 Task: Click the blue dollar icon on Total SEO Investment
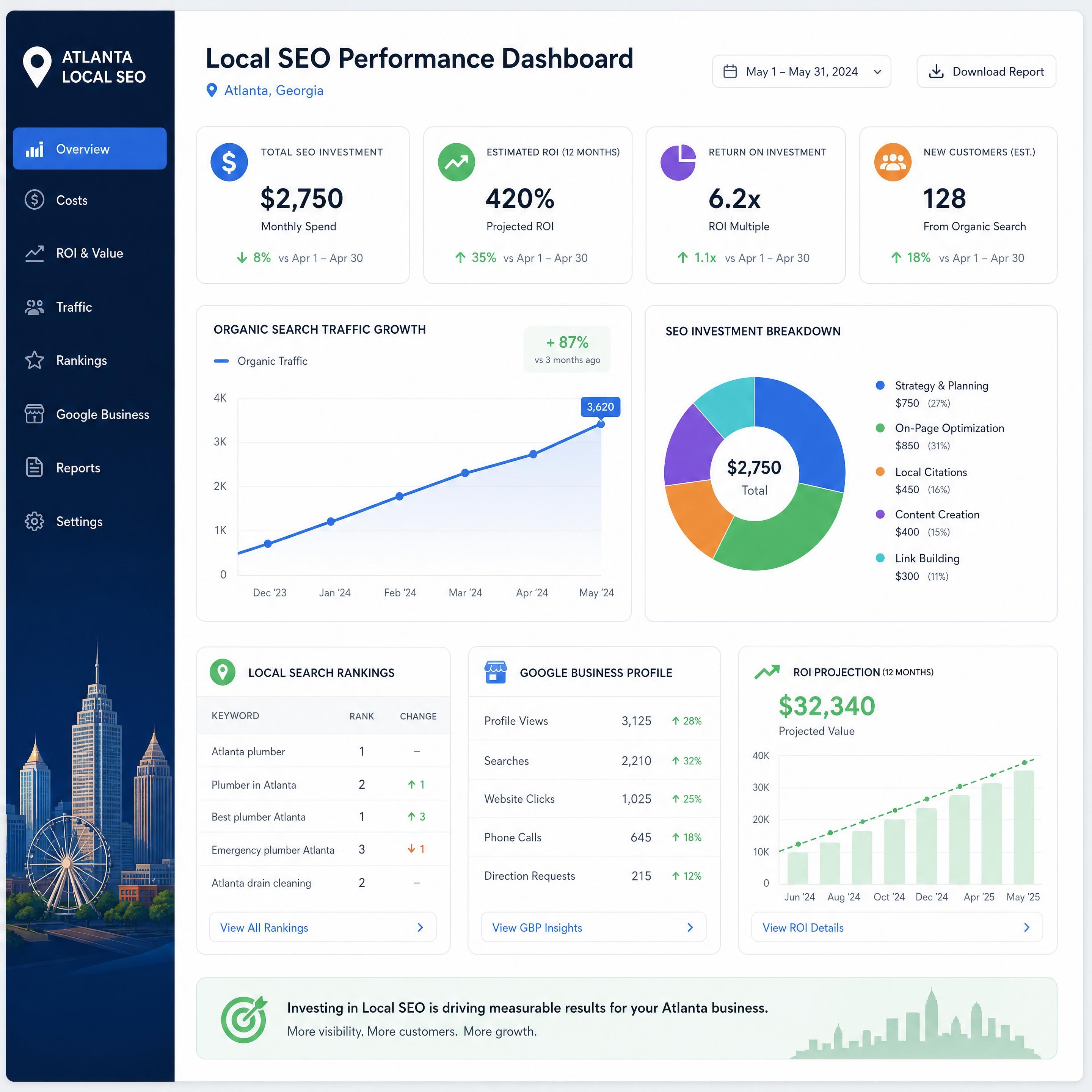pos(229,162)
